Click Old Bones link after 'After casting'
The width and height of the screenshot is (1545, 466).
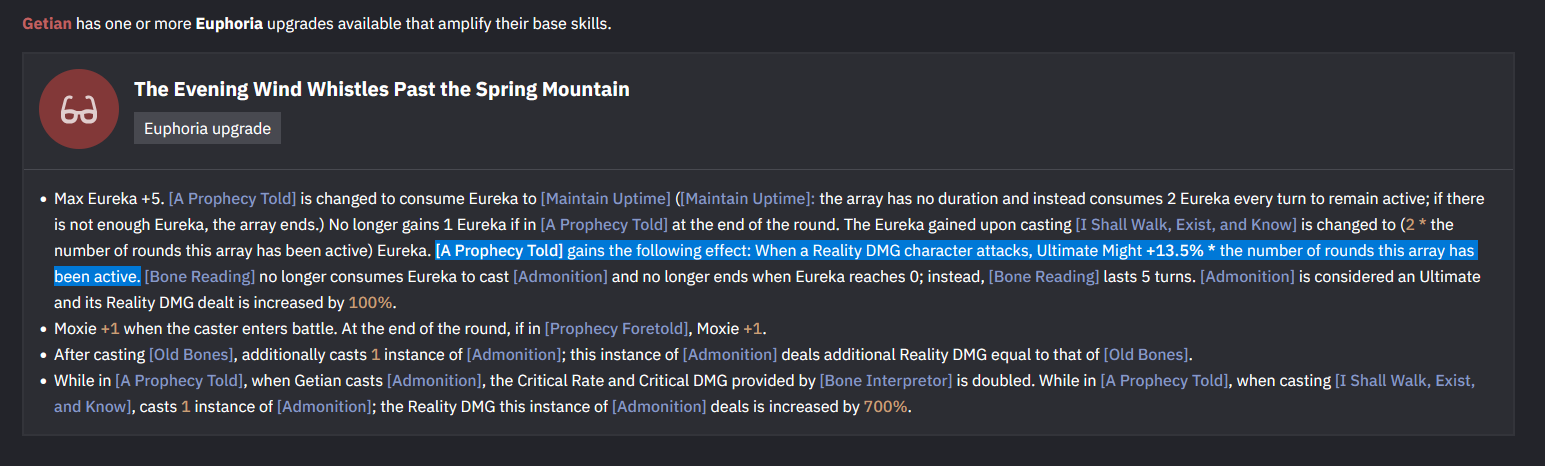tap(191, 354)
